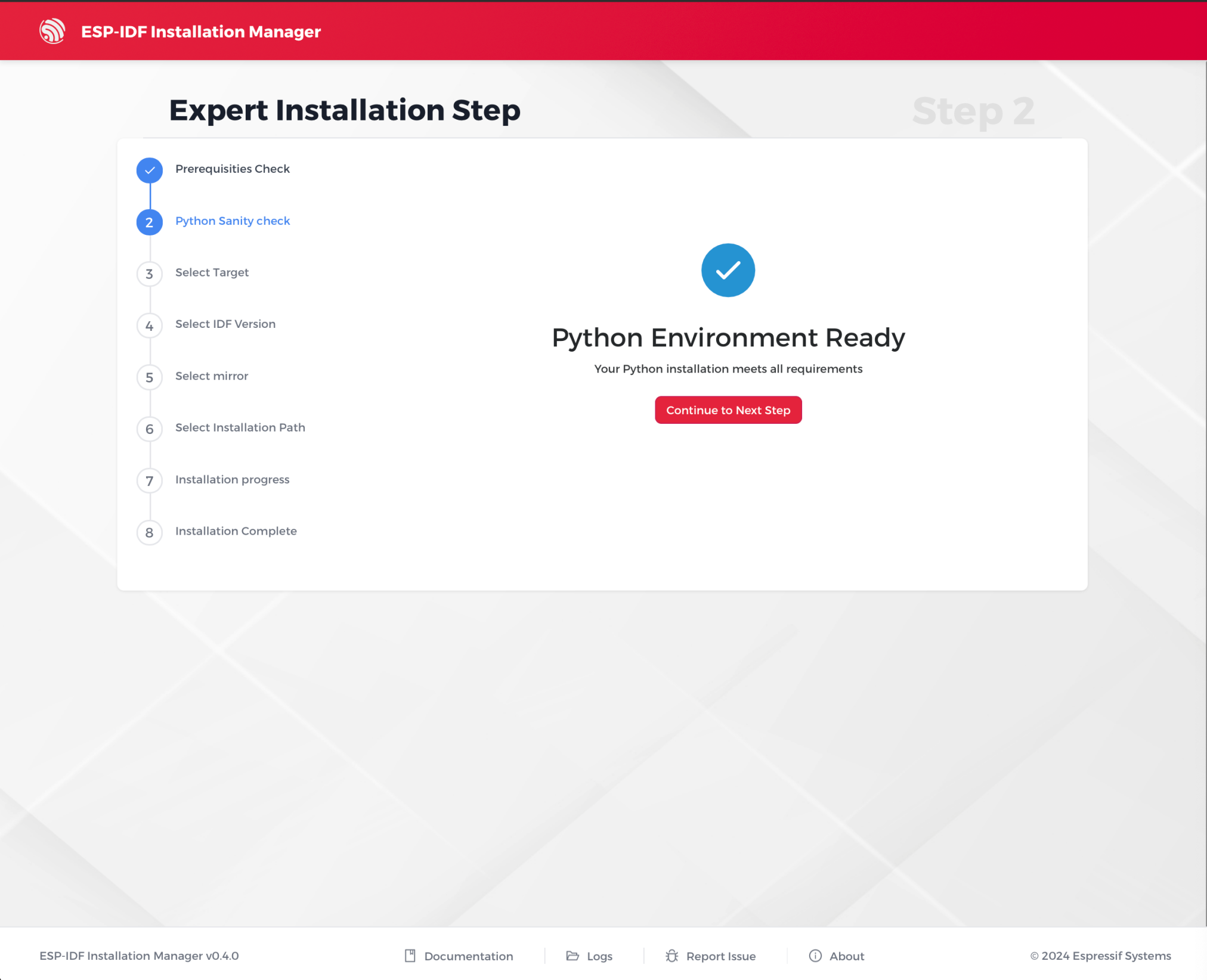The image size is (1207, 980).
Task: Click the large blue success checkmark
Action: point(728,270)
